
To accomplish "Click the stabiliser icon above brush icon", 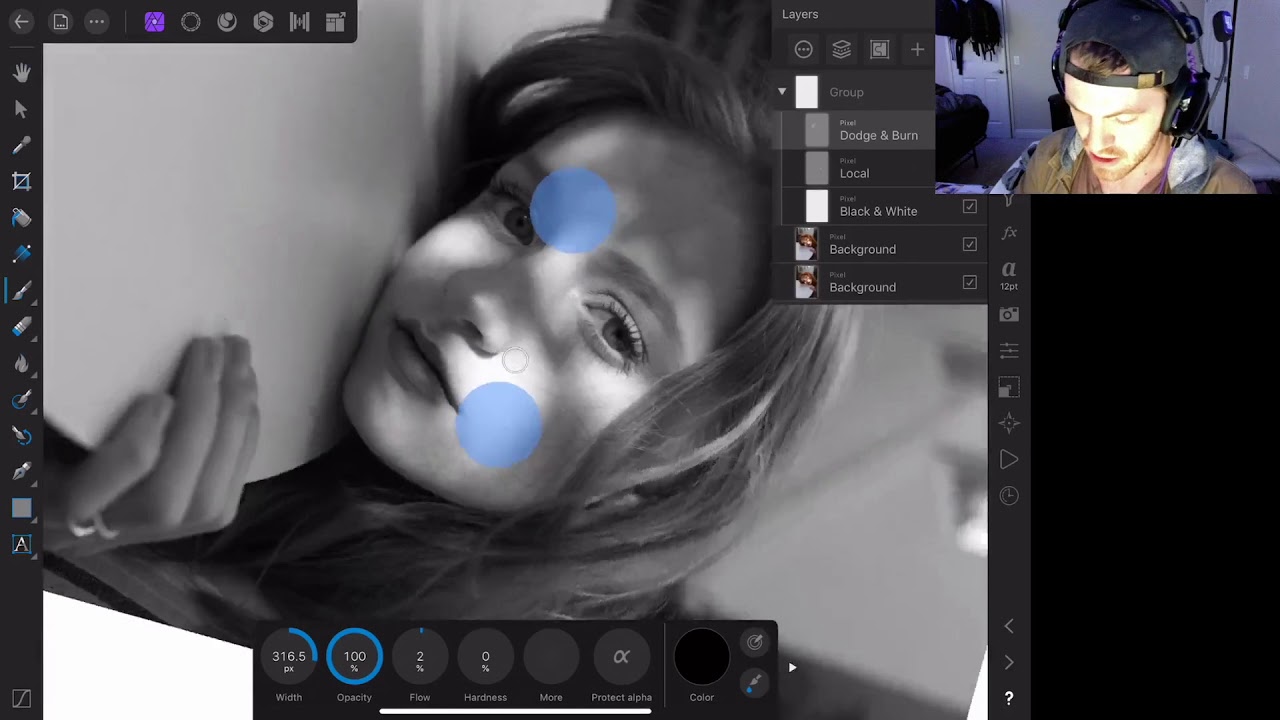I will pos(755,642).
